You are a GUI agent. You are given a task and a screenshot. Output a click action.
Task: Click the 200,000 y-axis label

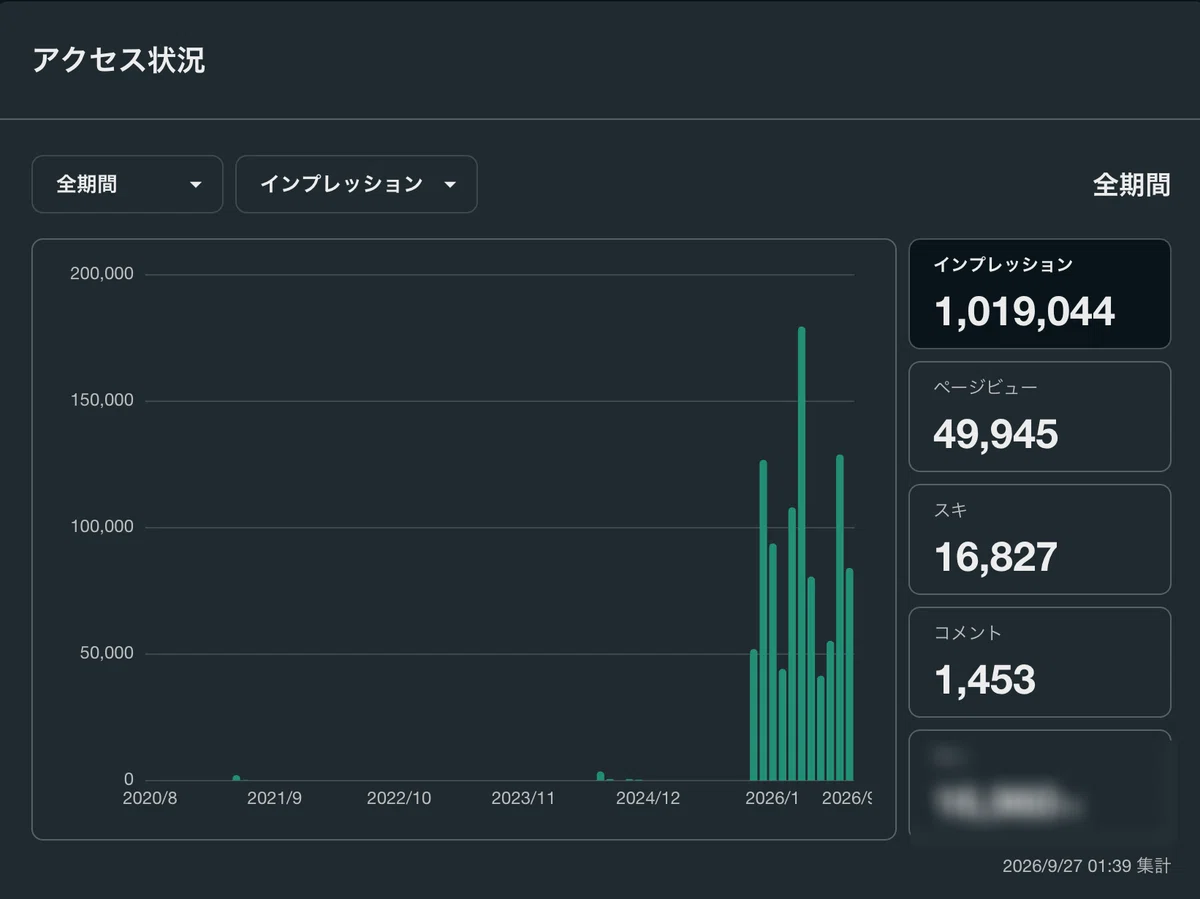pyautogui.click(x=102, y=274)
